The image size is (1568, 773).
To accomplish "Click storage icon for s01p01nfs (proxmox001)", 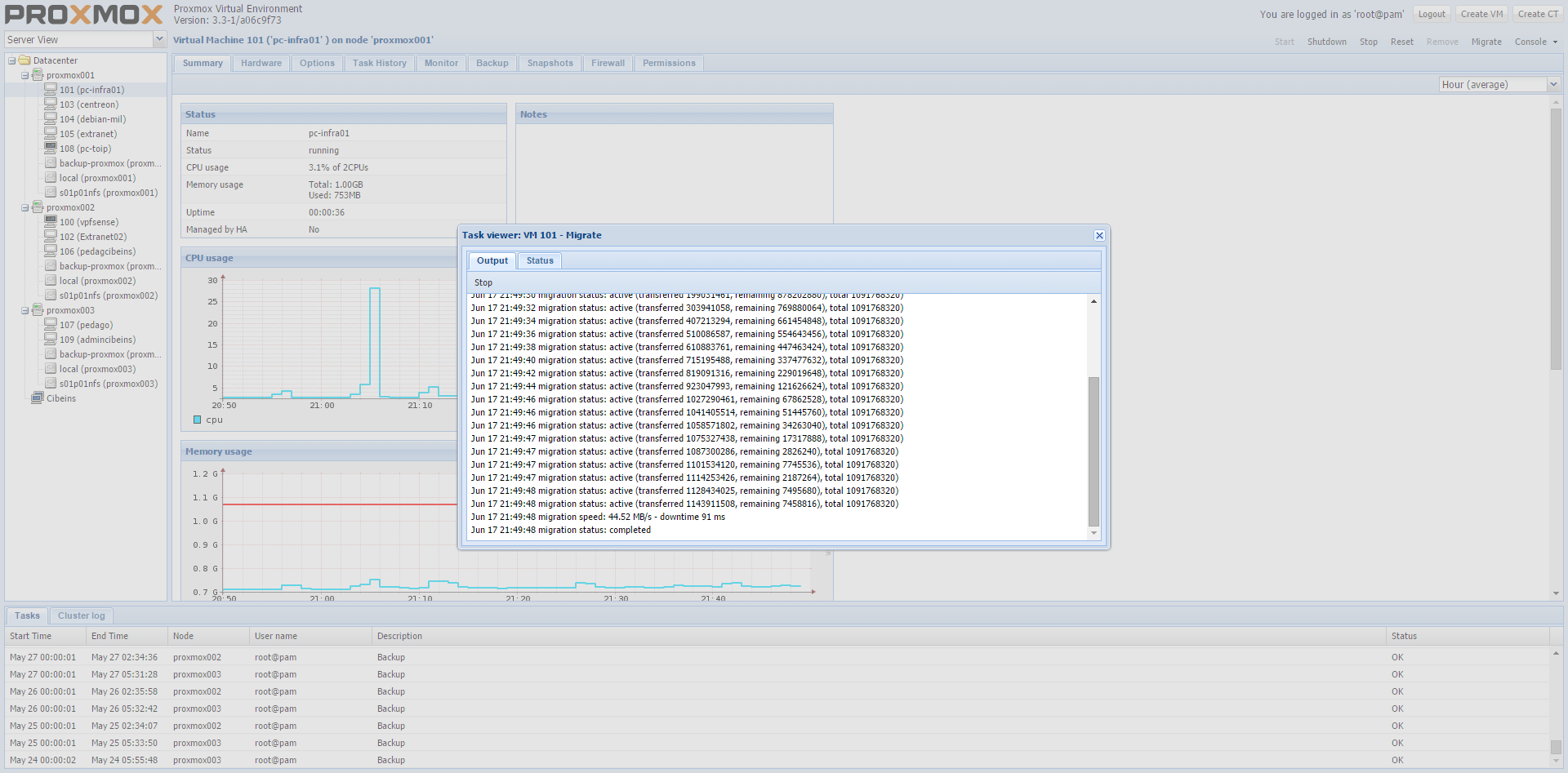I will tap(51, 193).
